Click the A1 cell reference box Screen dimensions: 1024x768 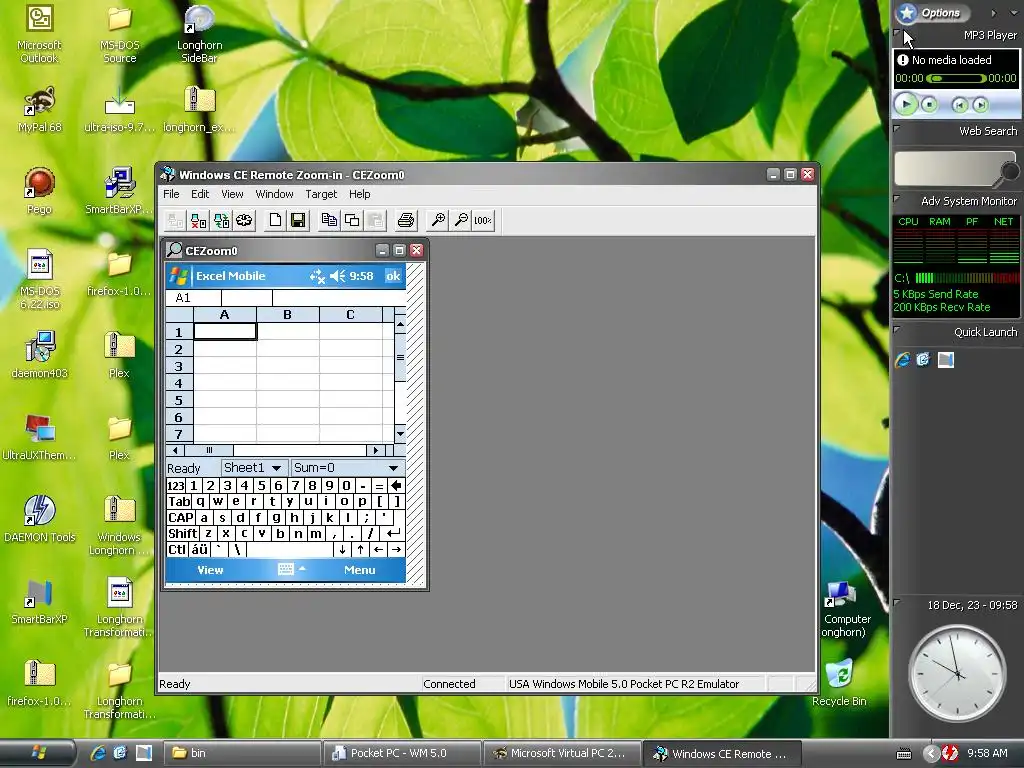[x=193, y=298]
